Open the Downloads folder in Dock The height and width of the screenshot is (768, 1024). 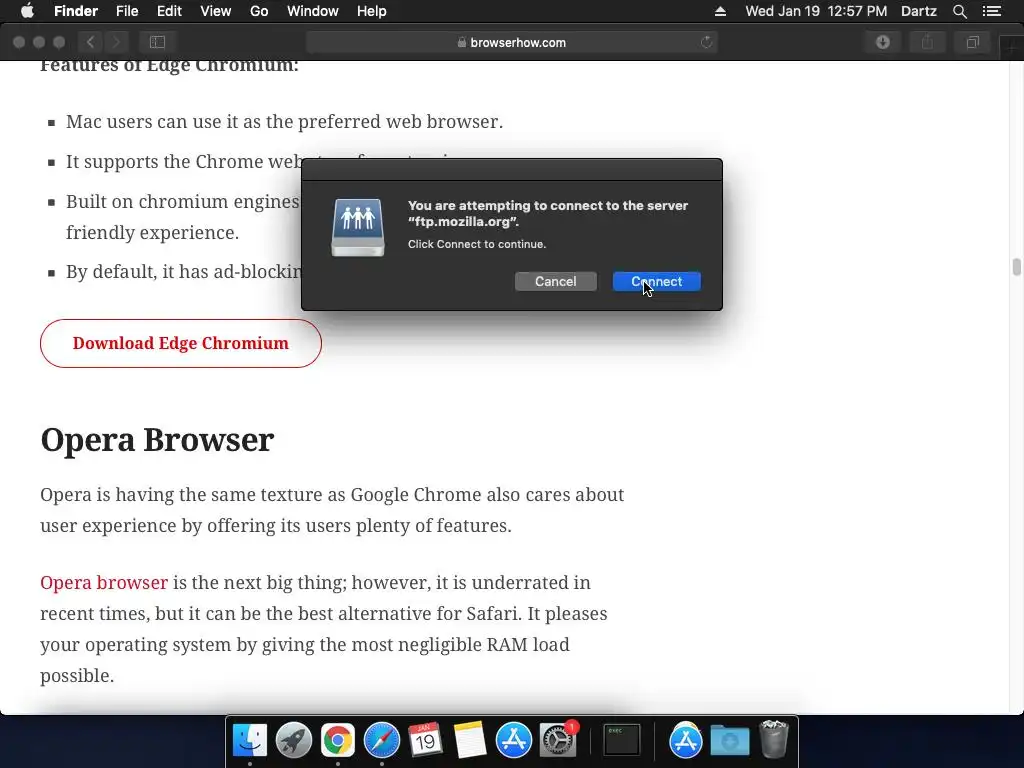click(729, 740)
